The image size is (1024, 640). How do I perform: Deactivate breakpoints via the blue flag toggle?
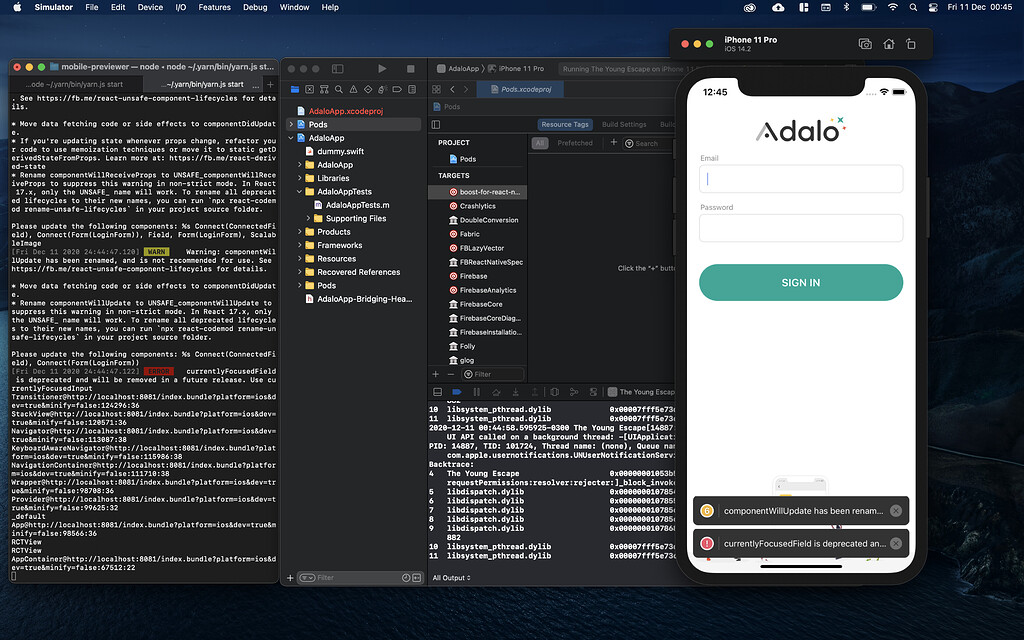(x=455, y=392)
